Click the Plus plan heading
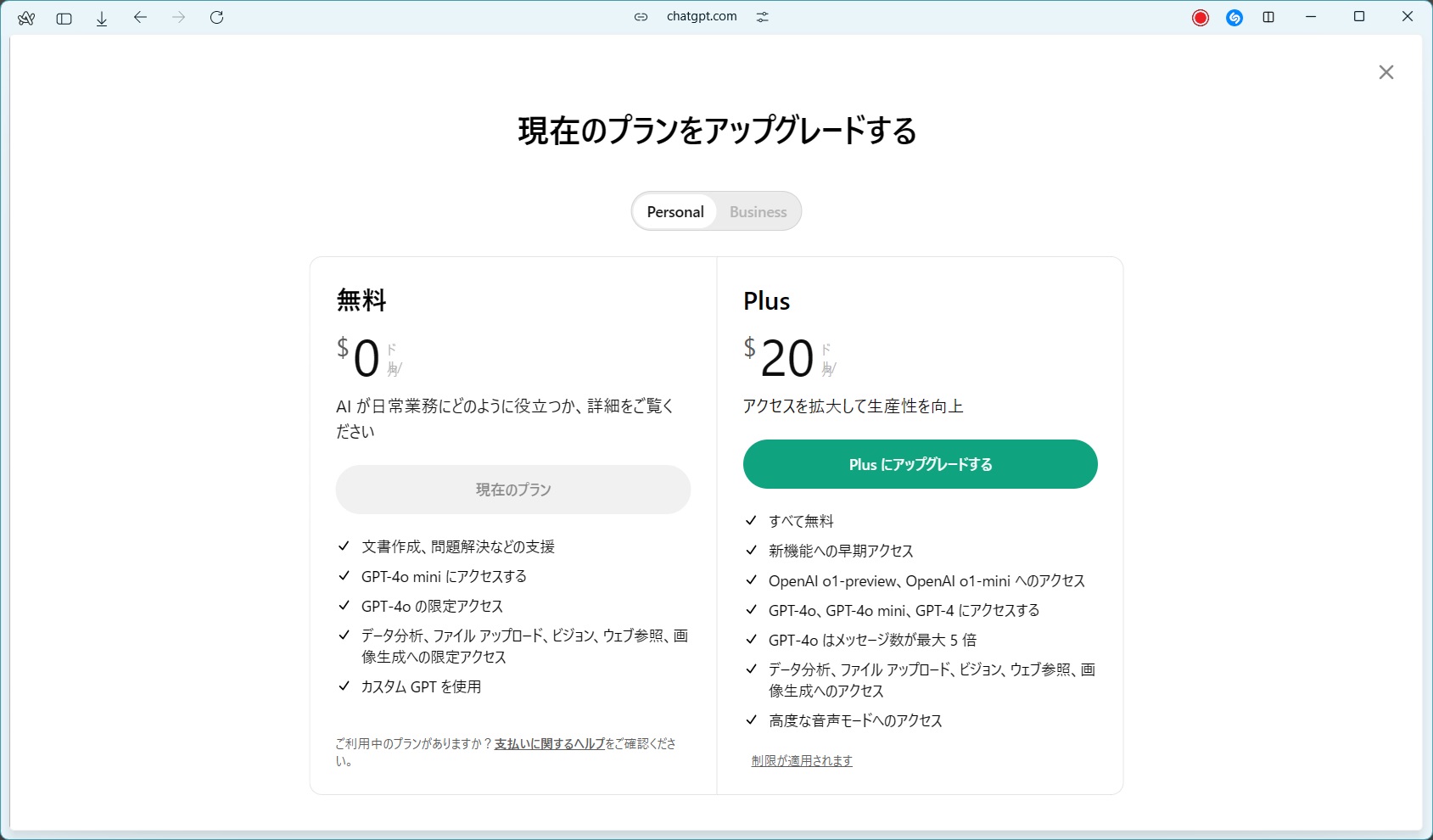 [766, 301]
